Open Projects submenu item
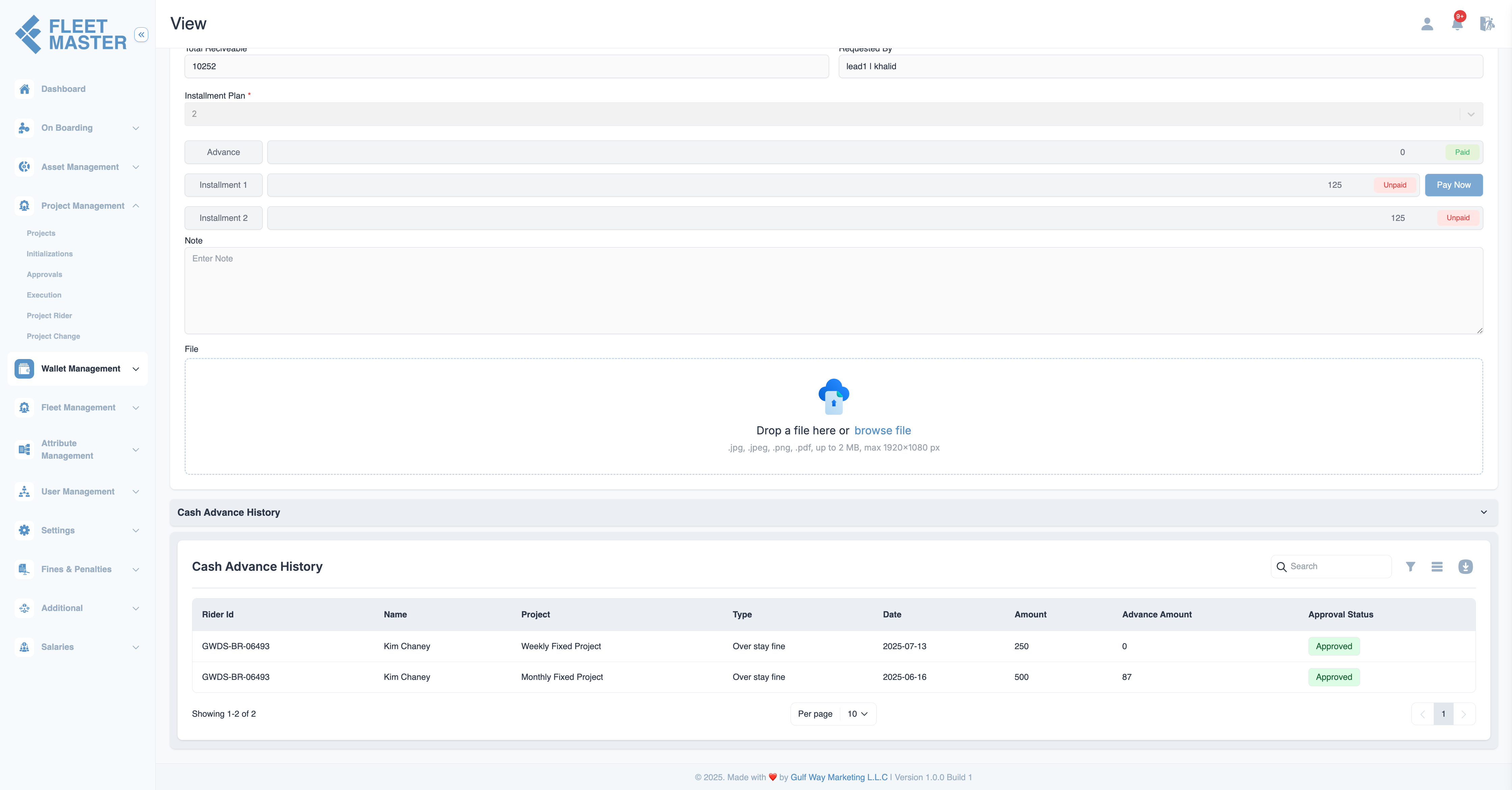 pos(41,233)
